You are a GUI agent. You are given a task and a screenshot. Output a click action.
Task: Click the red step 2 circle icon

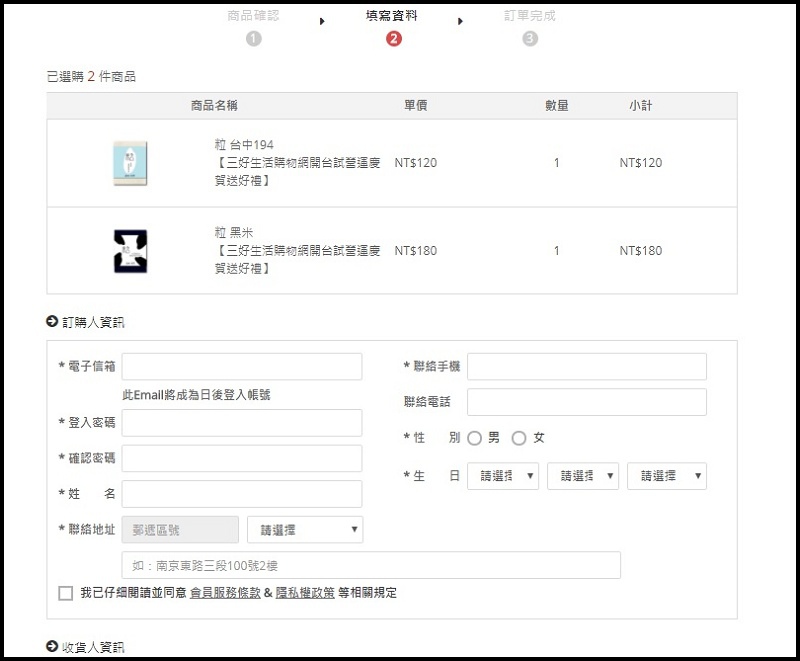[393, 39]
